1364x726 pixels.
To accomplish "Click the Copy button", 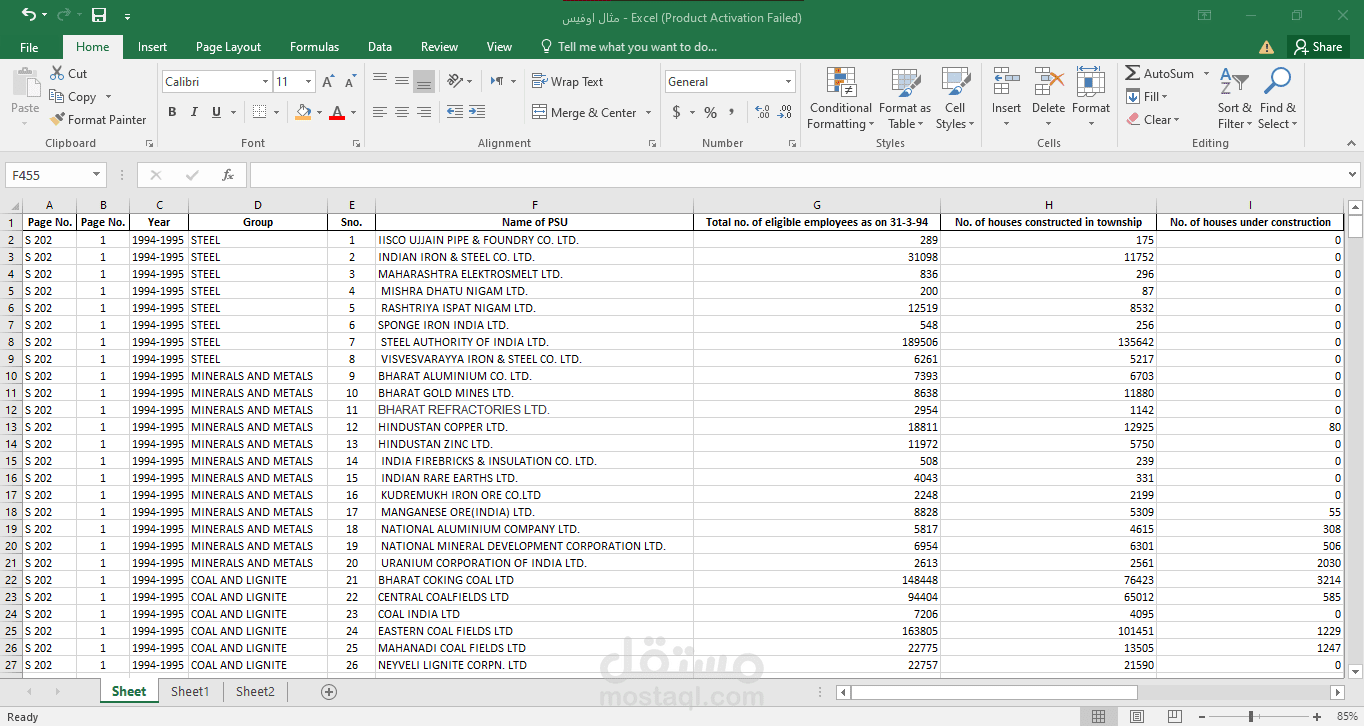I will [x=74, y=97].
